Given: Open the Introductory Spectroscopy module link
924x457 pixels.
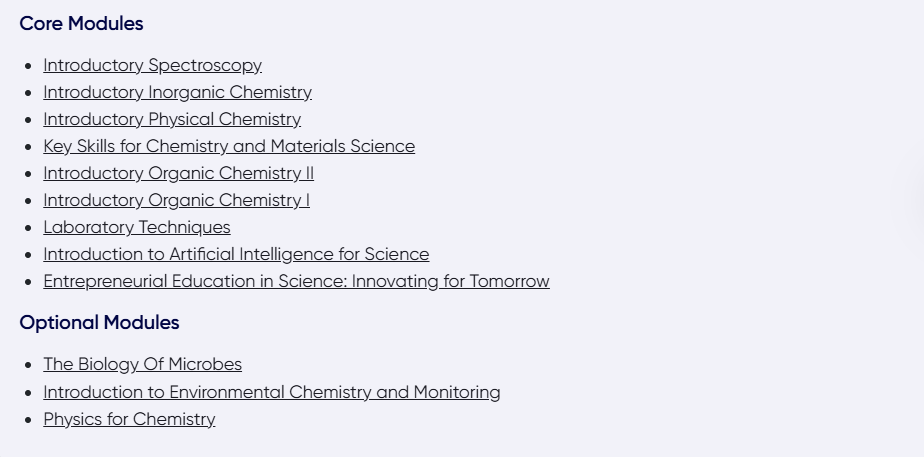Looking at the screenshot, I should [152, 65].
